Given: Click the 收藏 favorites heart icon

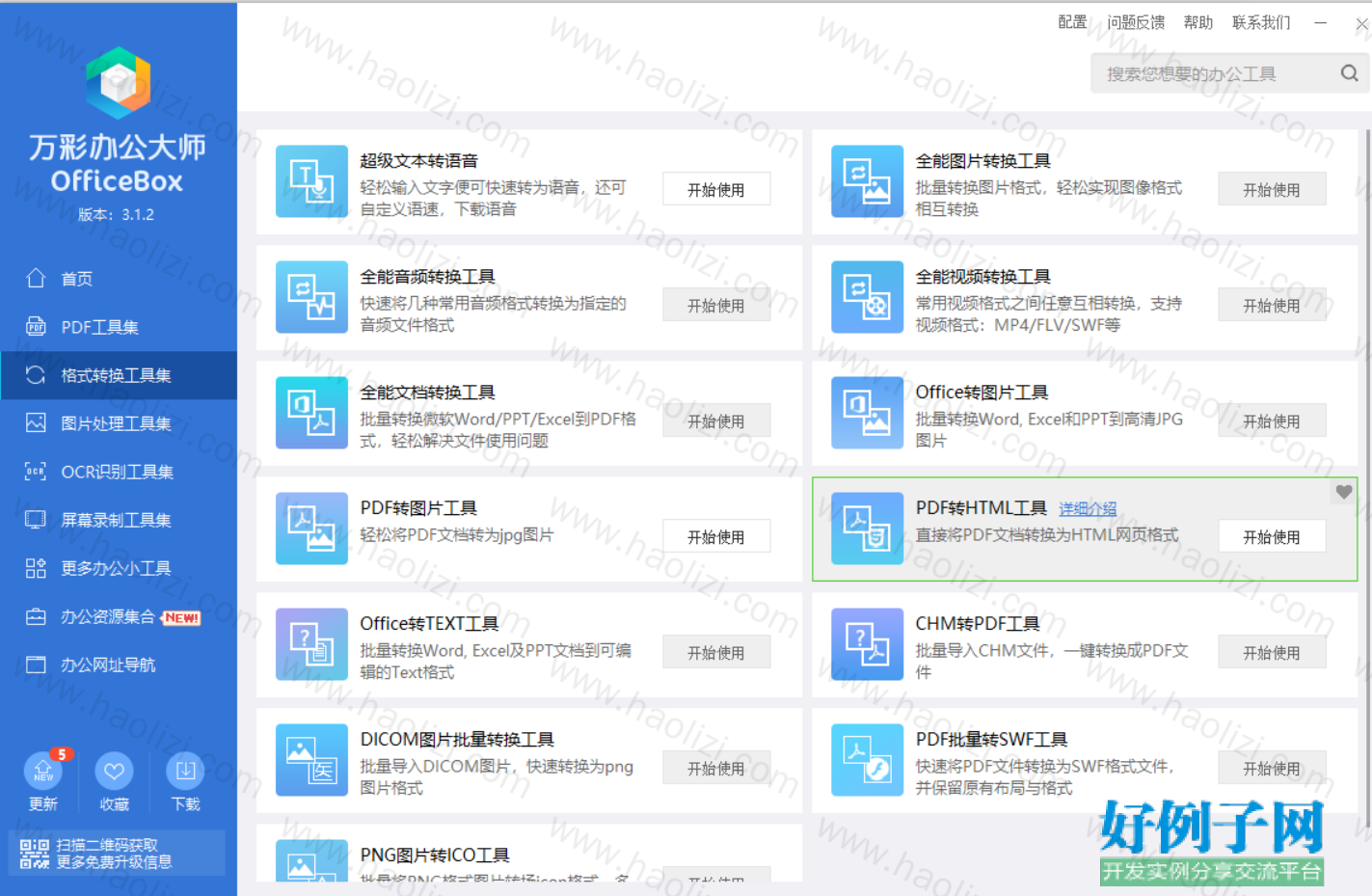Looking at the screenshot, I should click(114, 771).
